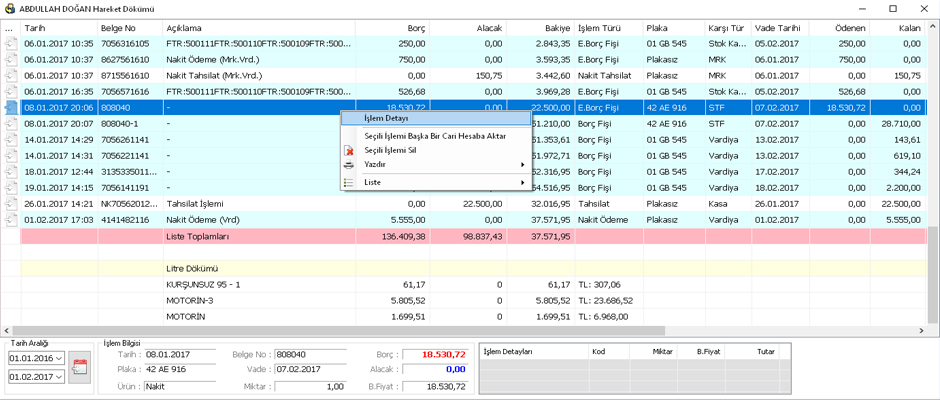Select row with Nakit Ödeme (Mrk.Vrd.)
The width and height of the screenshot is (940, 400).
click(x=465, y=59)
